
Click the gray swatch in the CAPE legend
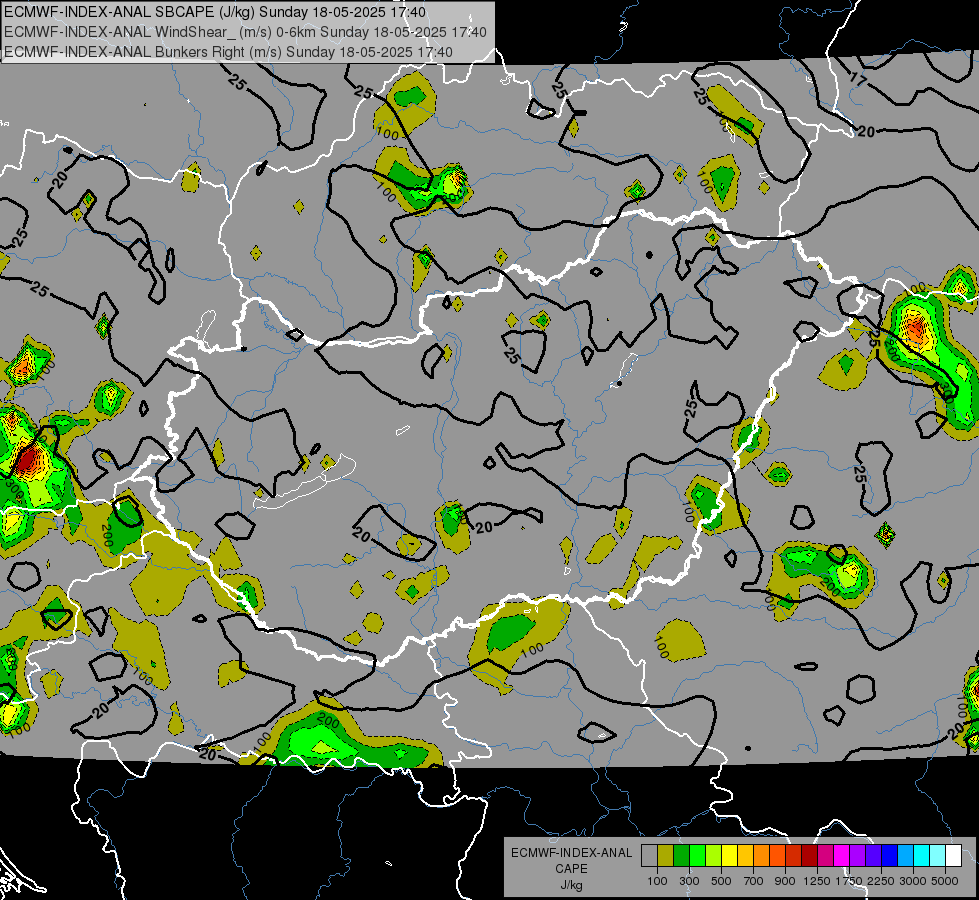(649, 855)
